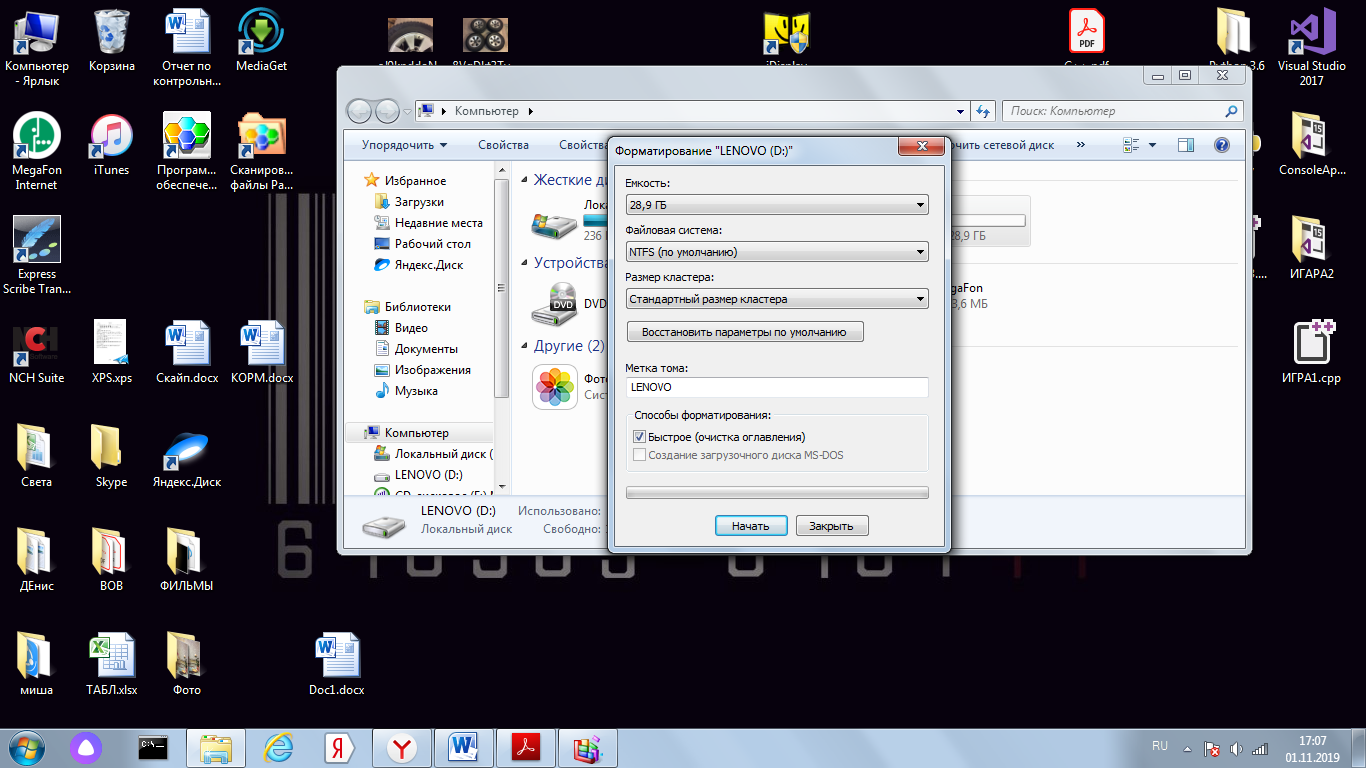Click the format progress bar
1366x768 pixels.
[x=777, y=492]
